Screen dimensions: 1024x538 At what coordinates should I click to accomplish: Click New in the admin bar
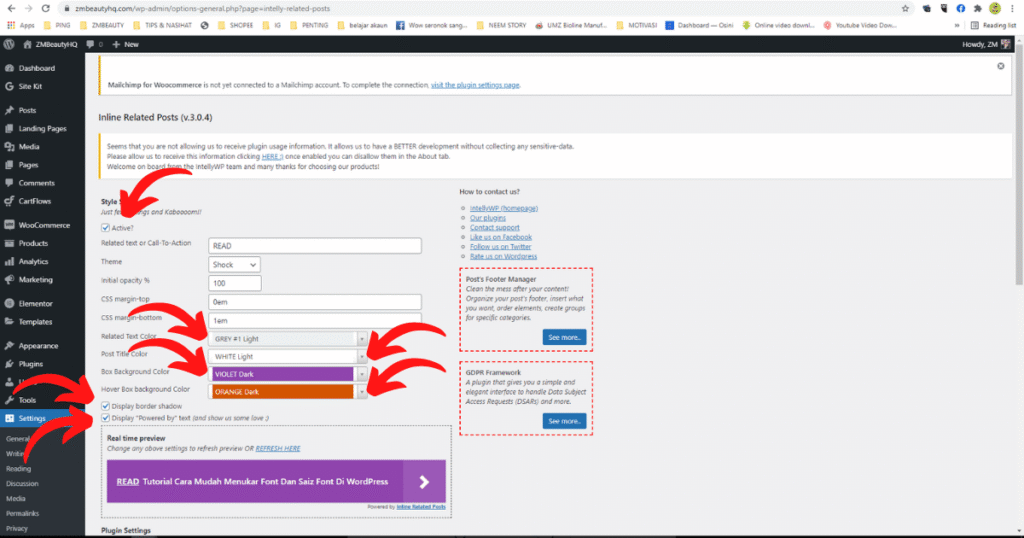click(125, 44)
